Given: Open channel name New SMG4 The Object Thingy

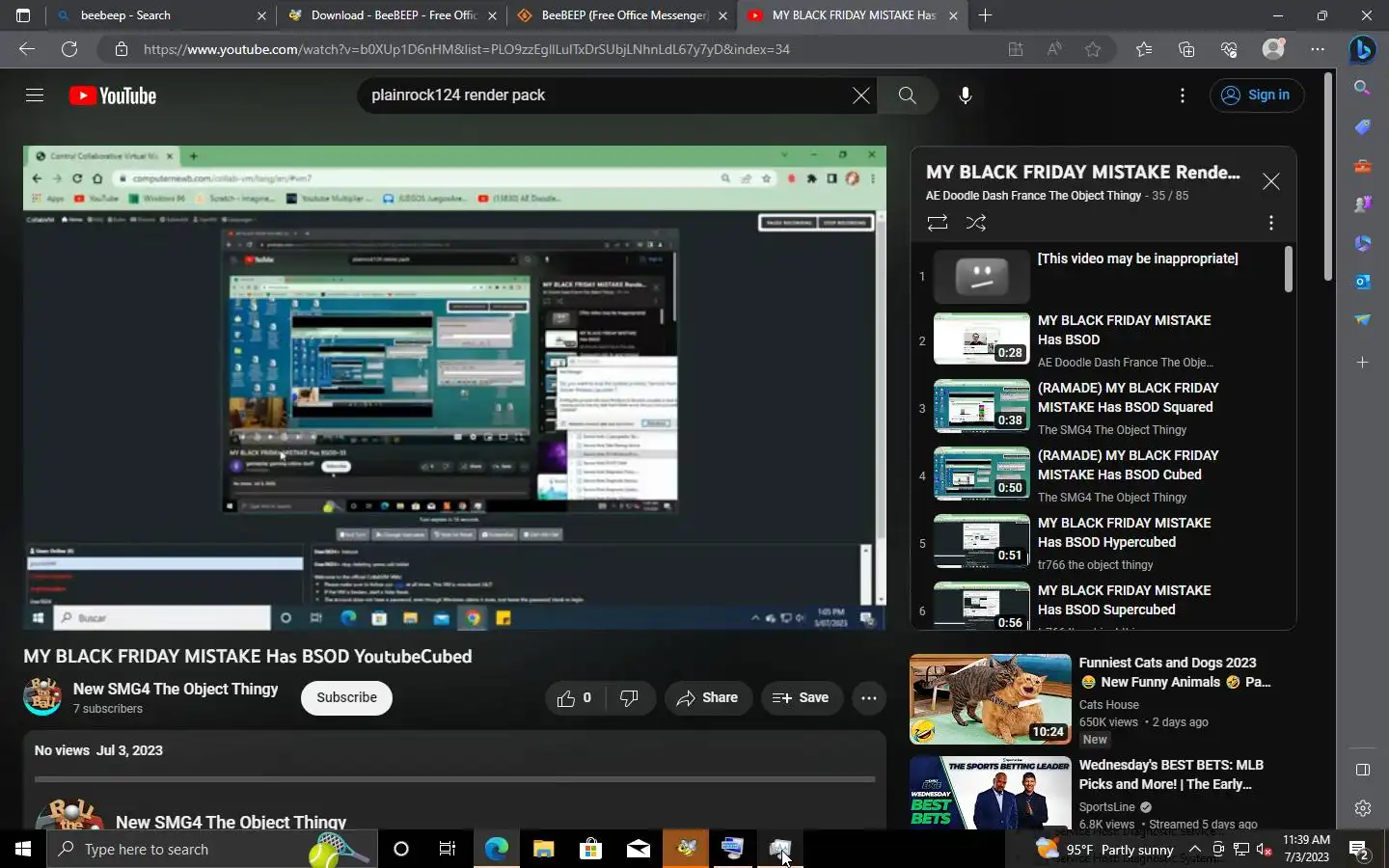Looking at the screenshot, I should click(176, 689).
